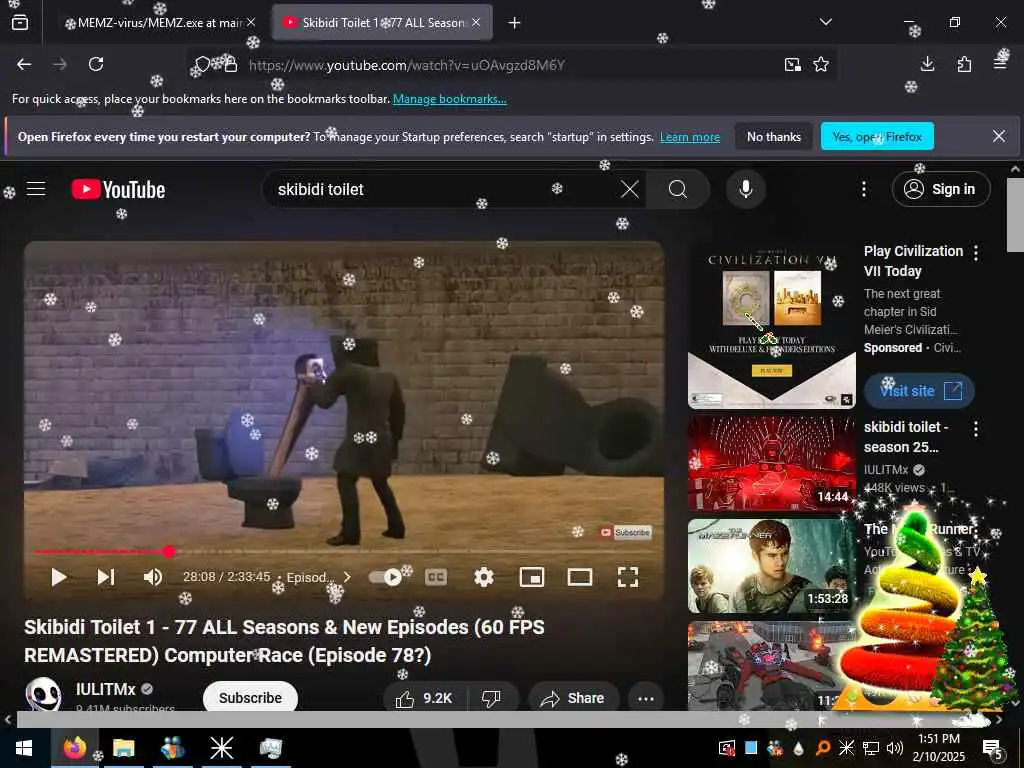Play the video
Image resolution: width=1024 pixels, height=768 pixels.
tap(59, 577)
